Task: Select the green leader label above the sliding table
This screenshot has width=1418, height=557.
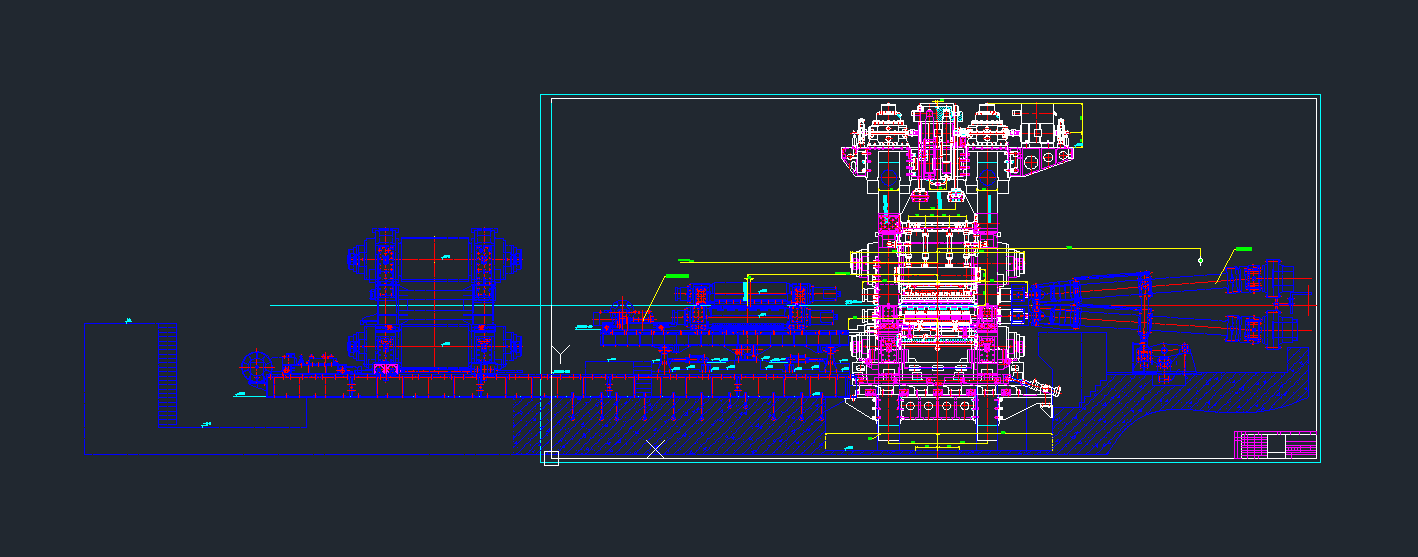Action: pyautogui.click(x=677, y=275)
